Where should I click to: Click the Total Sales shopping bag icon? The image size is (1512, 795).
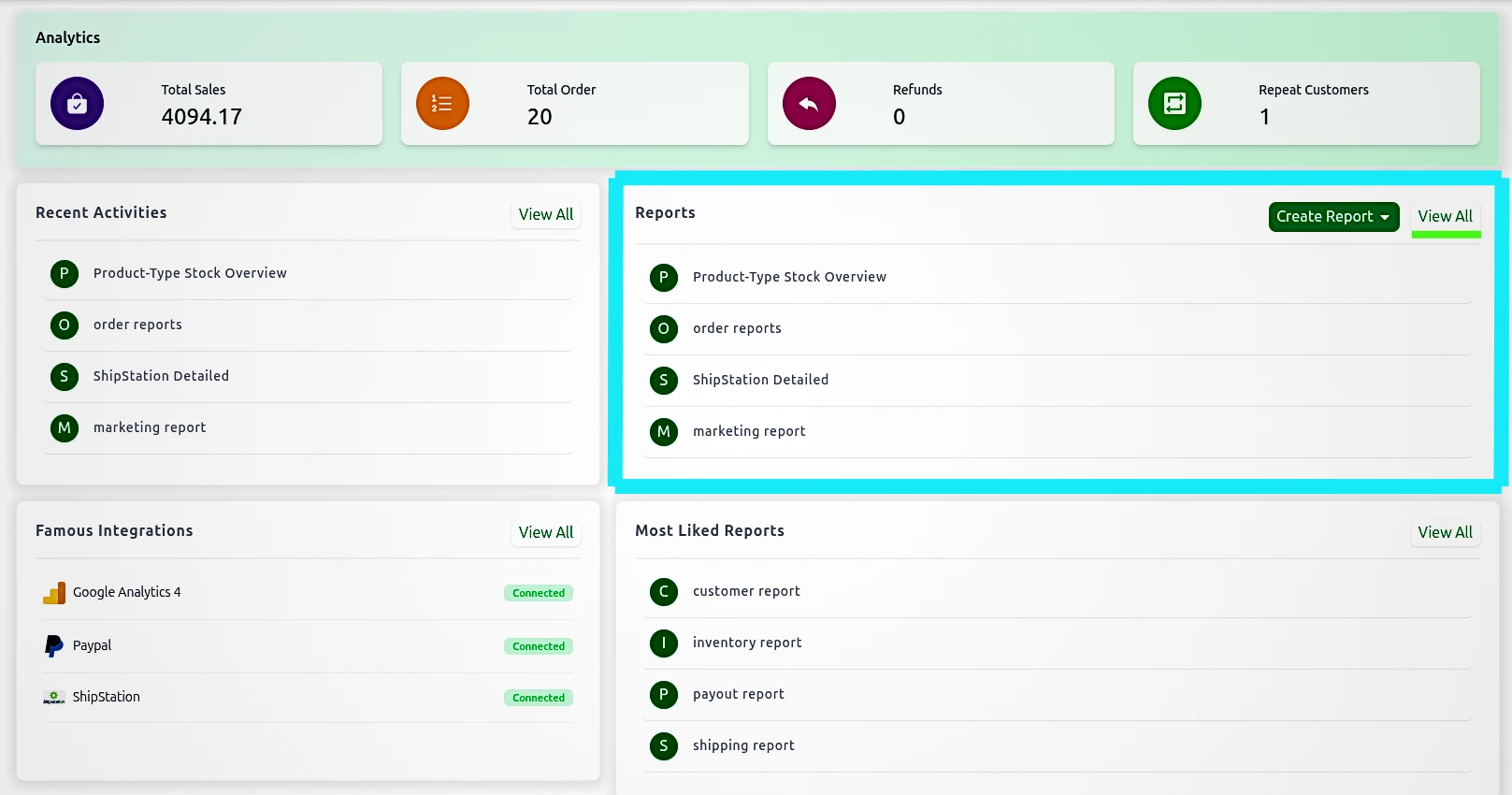pos(77,104)
